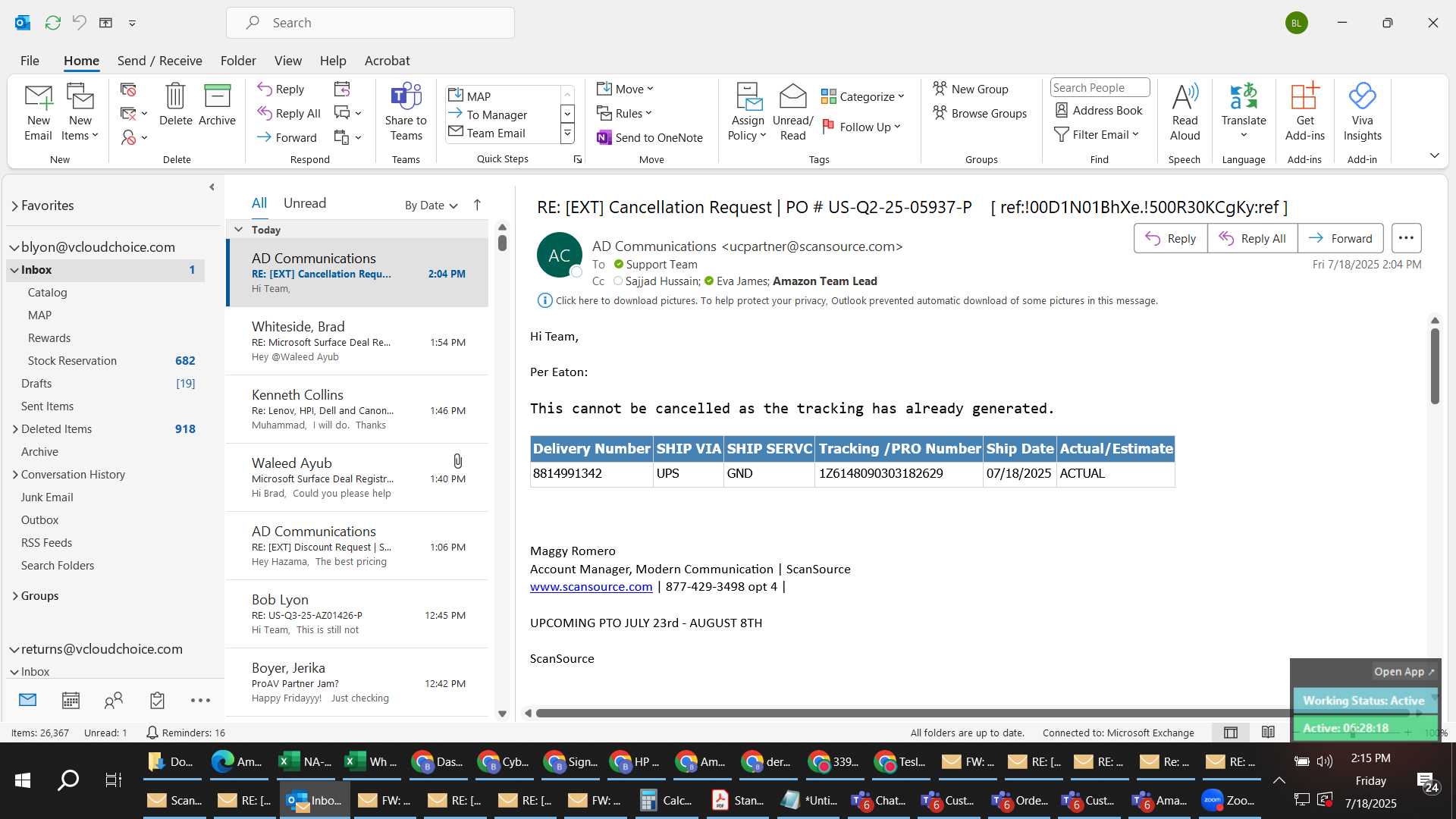Click New Group icon
The image size is (1456, 819).
pyautogui.click(x=971, y=89)
